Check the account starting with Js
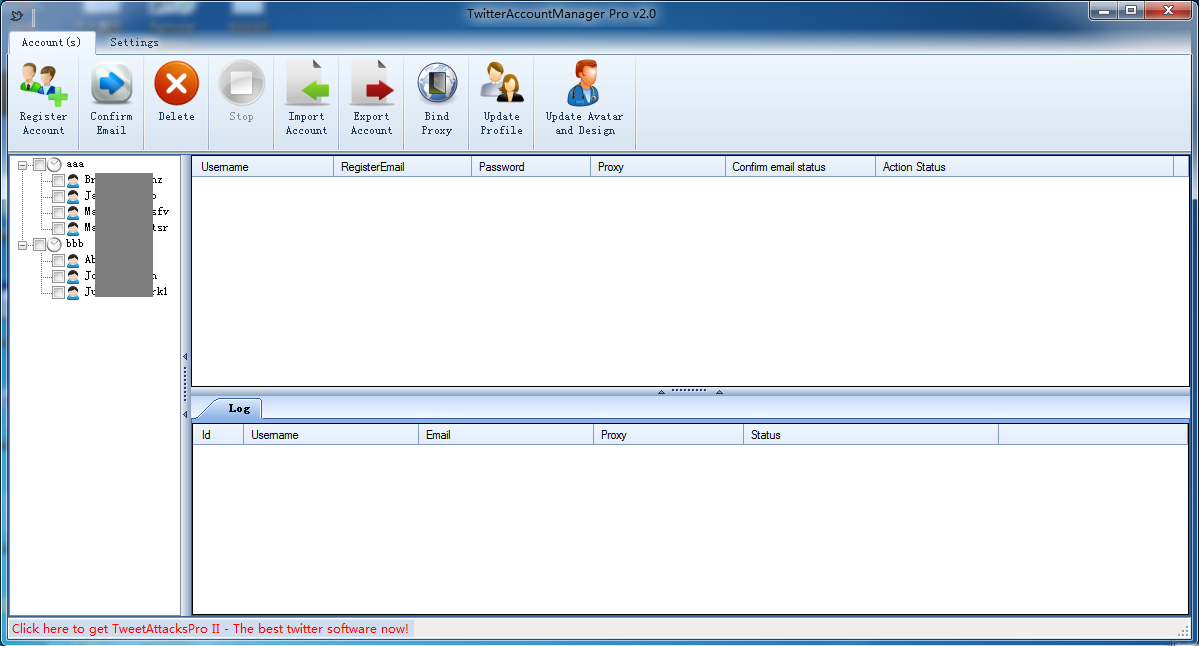 [x=58, y=196]
